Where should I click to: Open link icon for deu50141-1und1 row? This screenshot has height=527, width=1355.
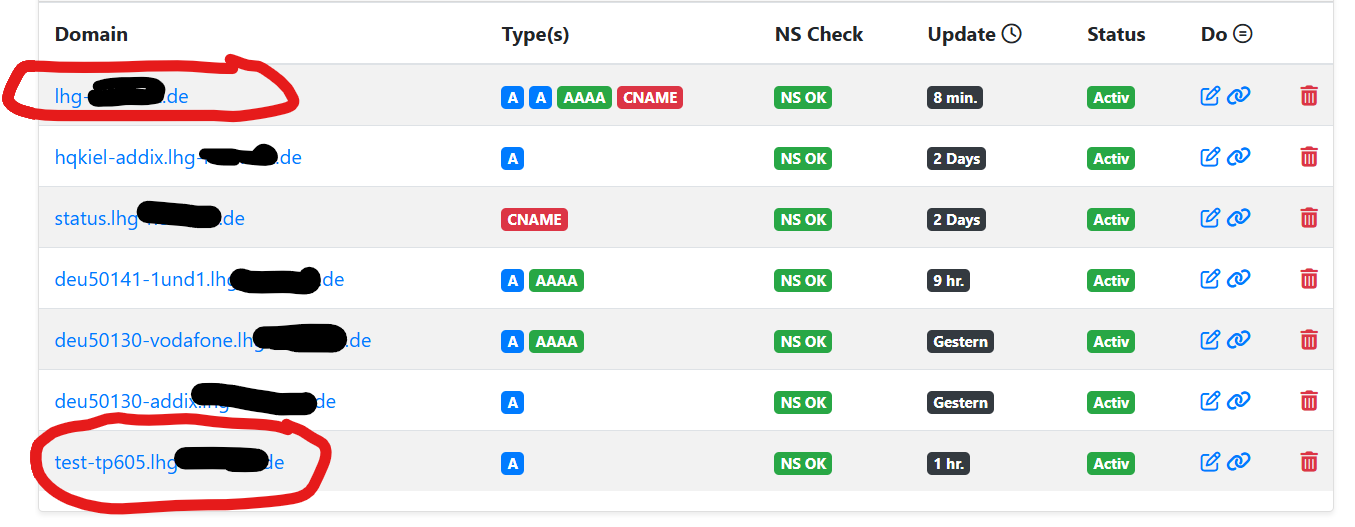1239,279
